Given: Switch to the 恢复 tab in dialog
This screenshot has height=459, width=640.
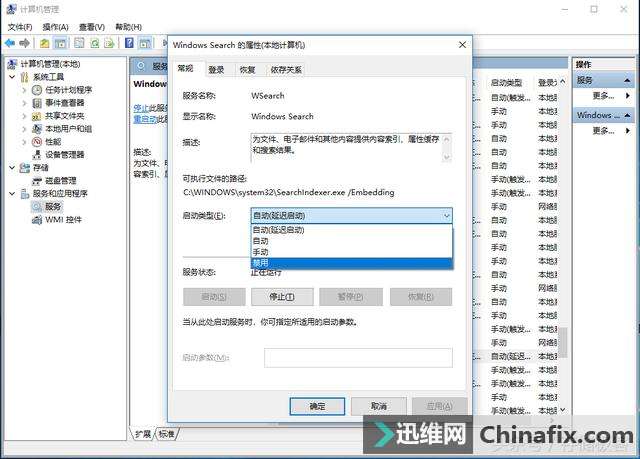Looking at the screenshot, I should [247, 70].
